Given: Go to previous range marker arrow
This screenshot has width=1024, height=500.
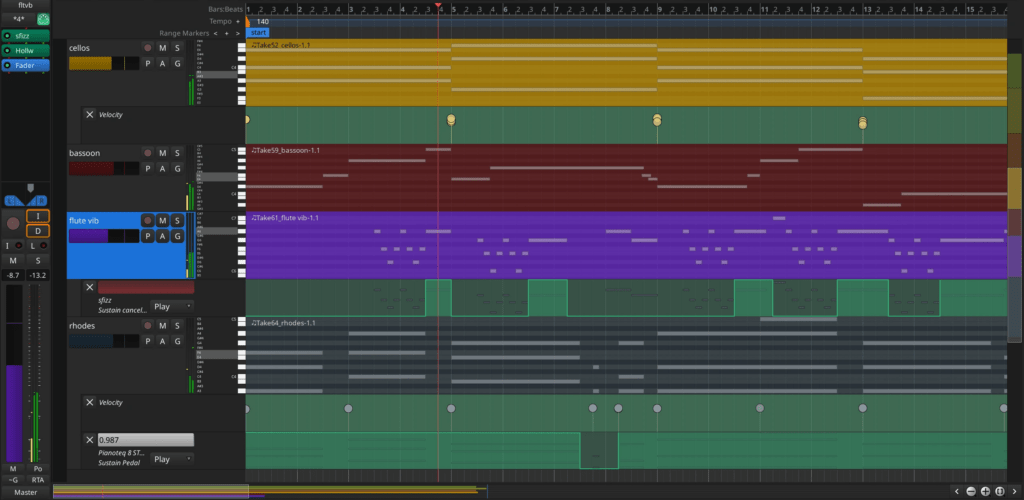Looking at the screenshot, I should click(216, 33).
